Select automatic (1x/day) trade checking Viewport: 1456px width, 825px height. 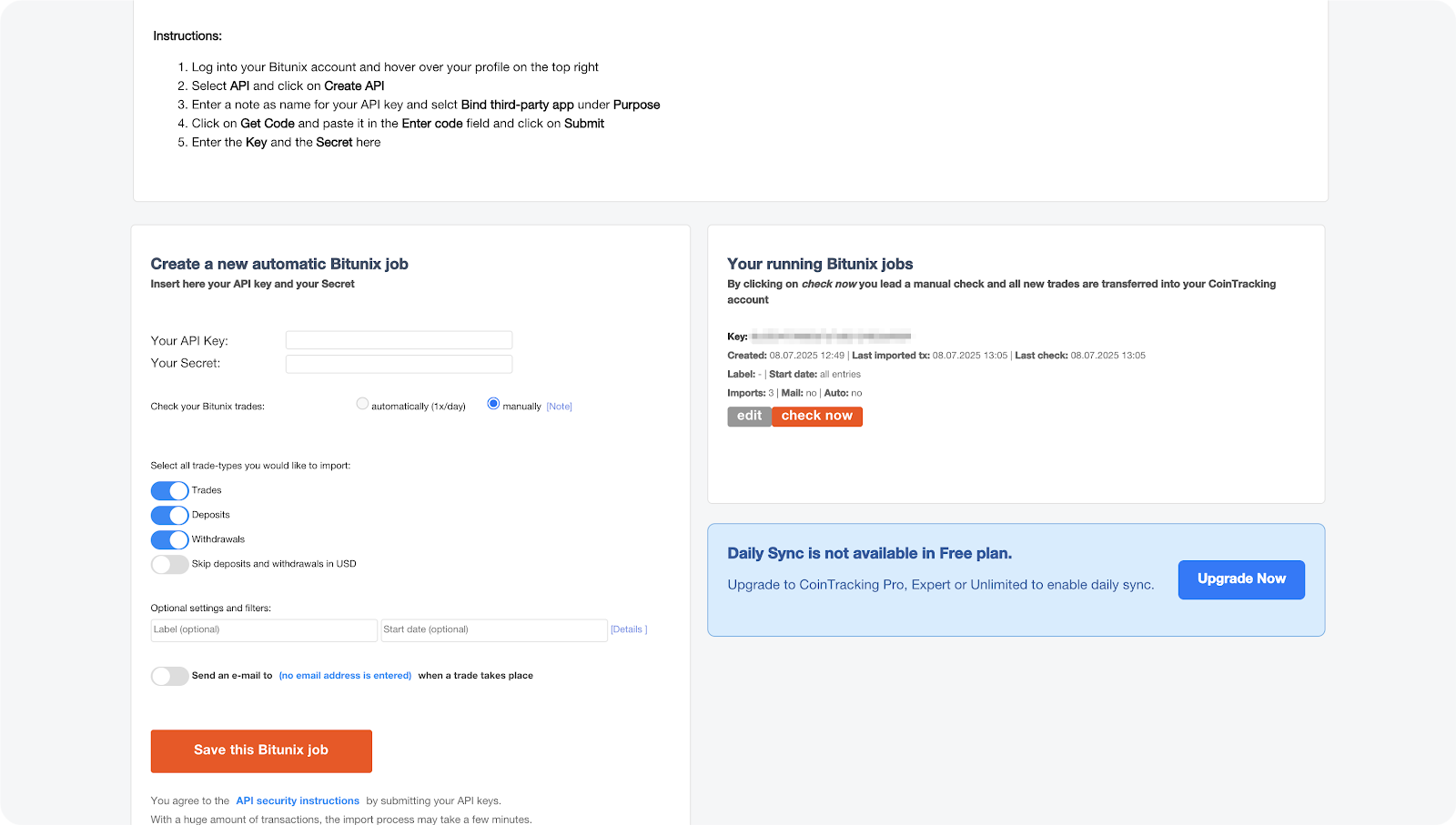(x=362, y=403)
